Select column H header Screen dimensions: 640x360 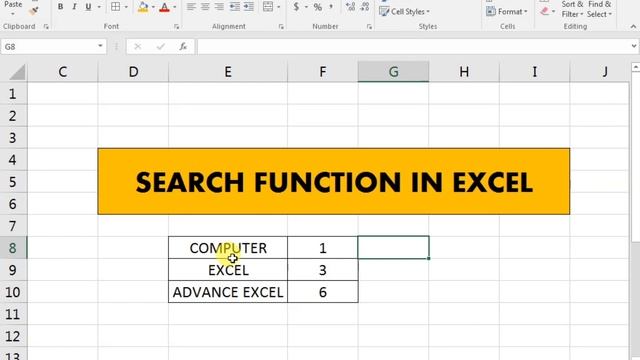tap(464, 72)
